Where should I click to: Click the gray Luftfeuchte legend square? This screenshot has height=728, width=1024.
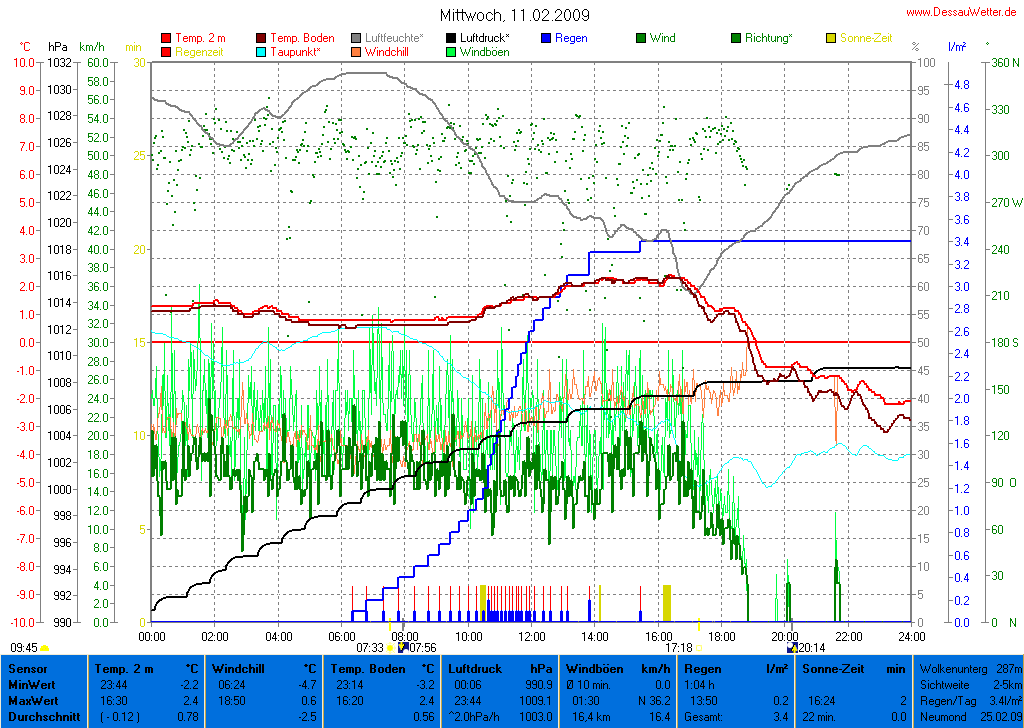[x=356, y=38]
